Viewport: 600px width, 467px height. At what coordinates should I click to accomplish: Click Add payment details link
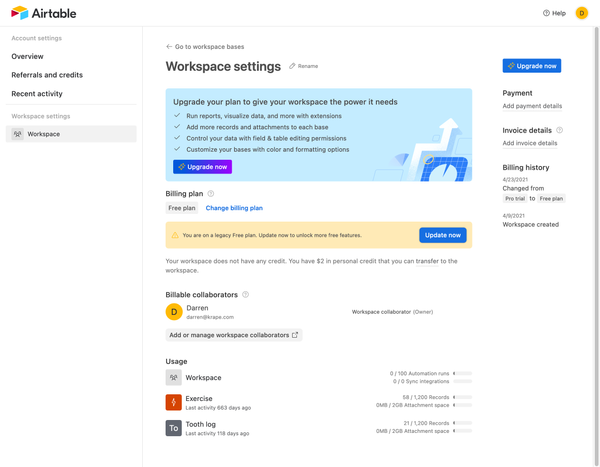[x=532, y=106]
